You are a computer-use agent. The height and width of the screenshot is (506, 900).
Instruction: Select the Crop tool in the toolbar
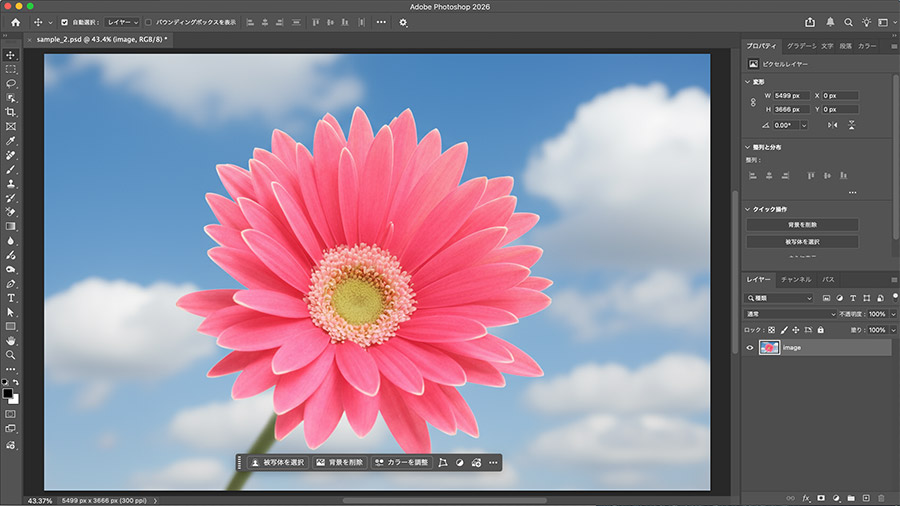point(11,113)
